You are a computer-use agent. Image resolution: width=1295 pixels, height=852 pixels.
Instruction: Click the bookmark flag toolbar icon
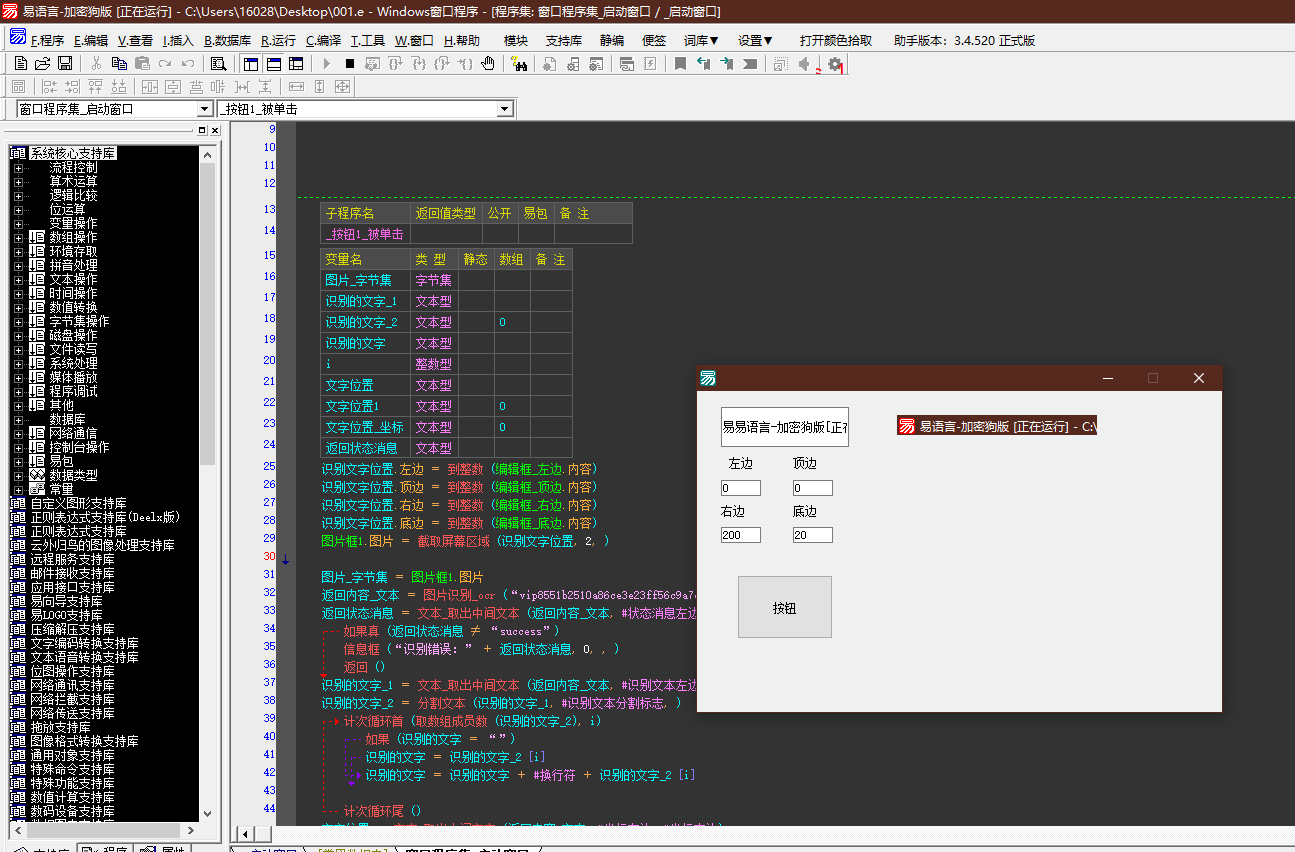point(680,64)
